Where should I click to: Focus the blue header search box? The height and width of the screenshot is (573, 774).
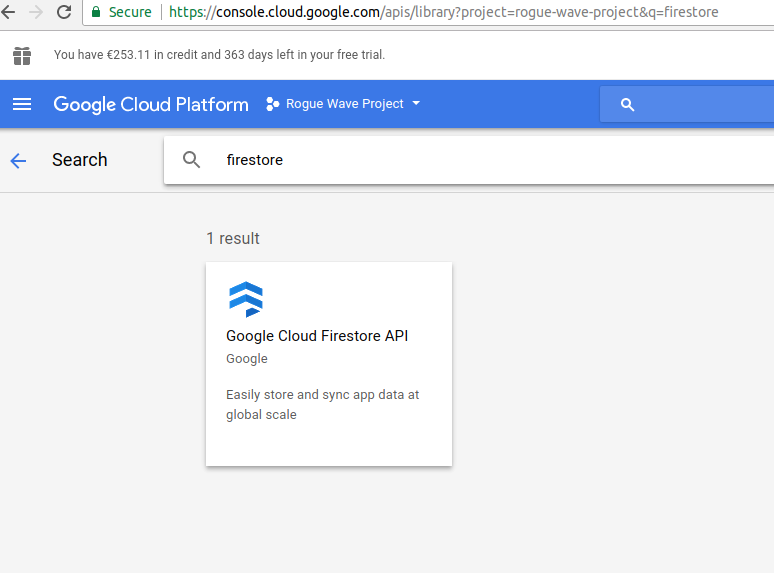click(x=700, y=104)
